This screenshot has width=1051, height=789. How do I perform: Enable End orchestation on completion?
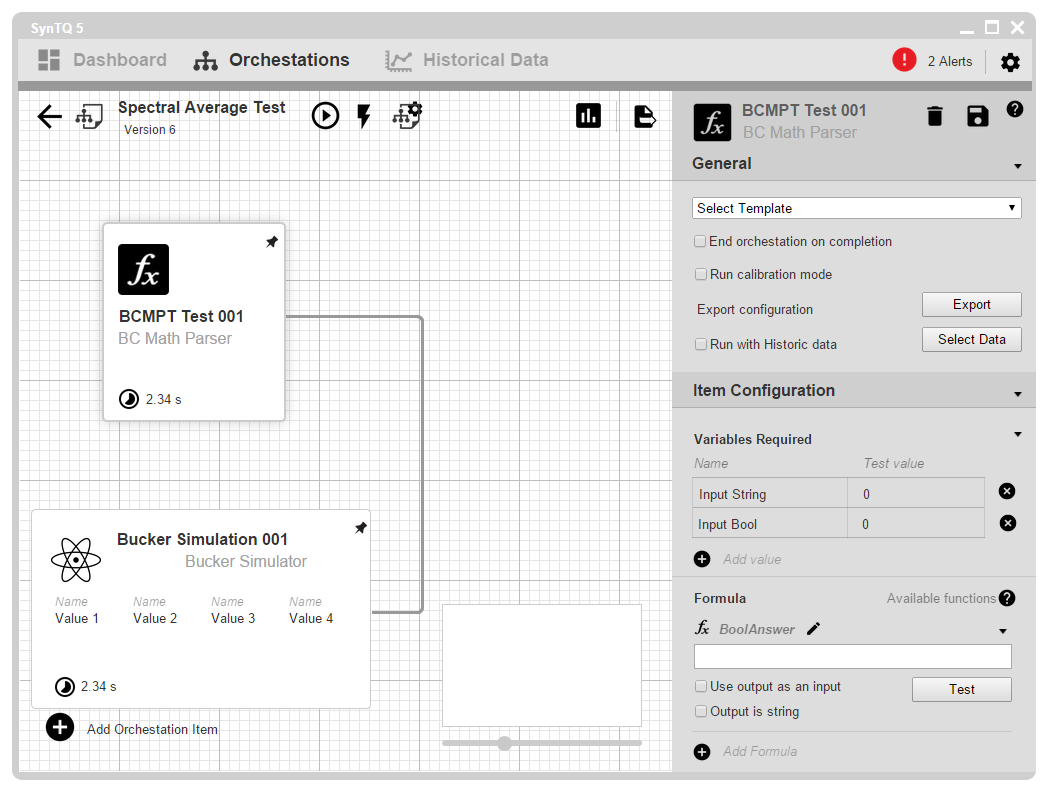tap(700, 241)
